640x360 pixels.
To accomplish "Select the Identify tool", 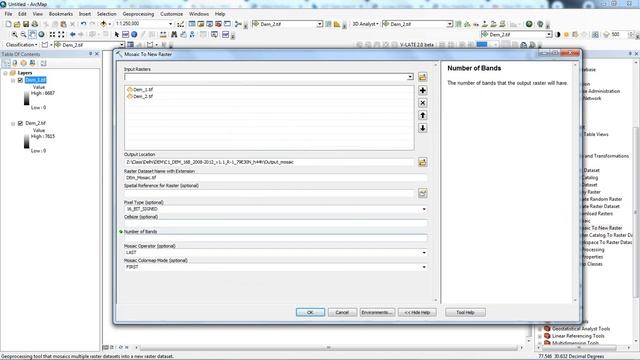I will [134, 35].
